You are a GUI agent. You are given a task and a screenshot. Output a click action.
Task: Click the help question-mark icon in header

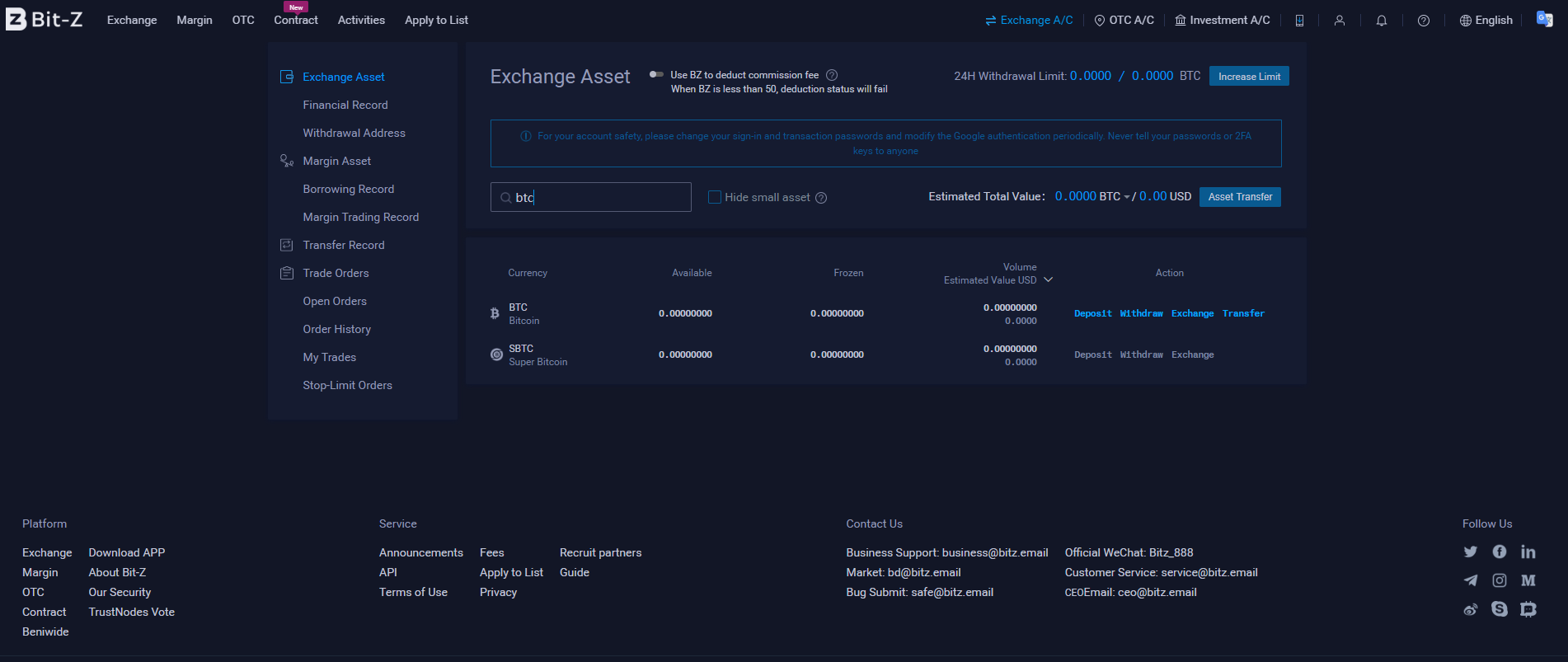click(x=1424, y=21)
